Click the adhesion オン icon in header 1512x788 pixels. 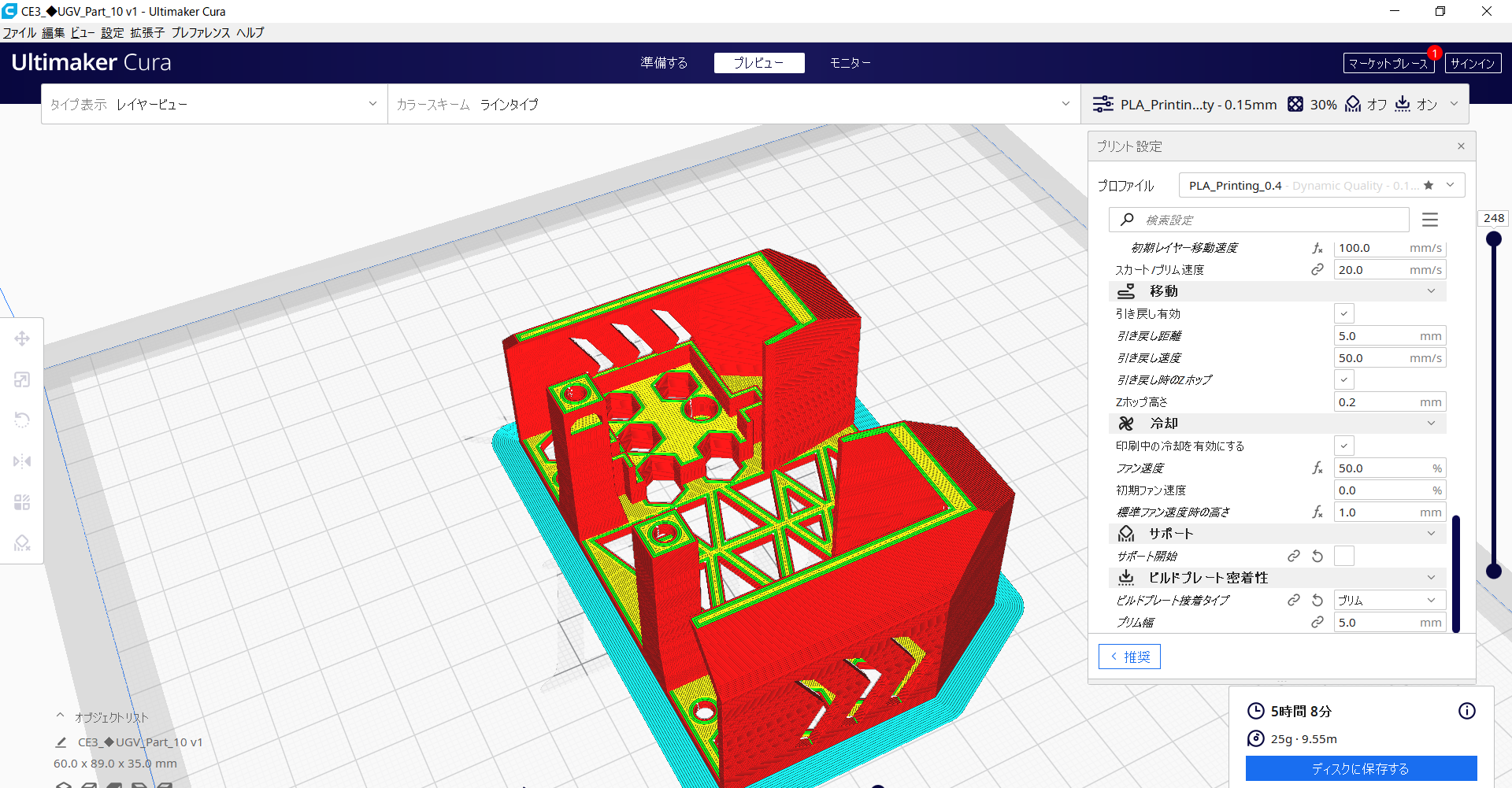click(1403, 104)
